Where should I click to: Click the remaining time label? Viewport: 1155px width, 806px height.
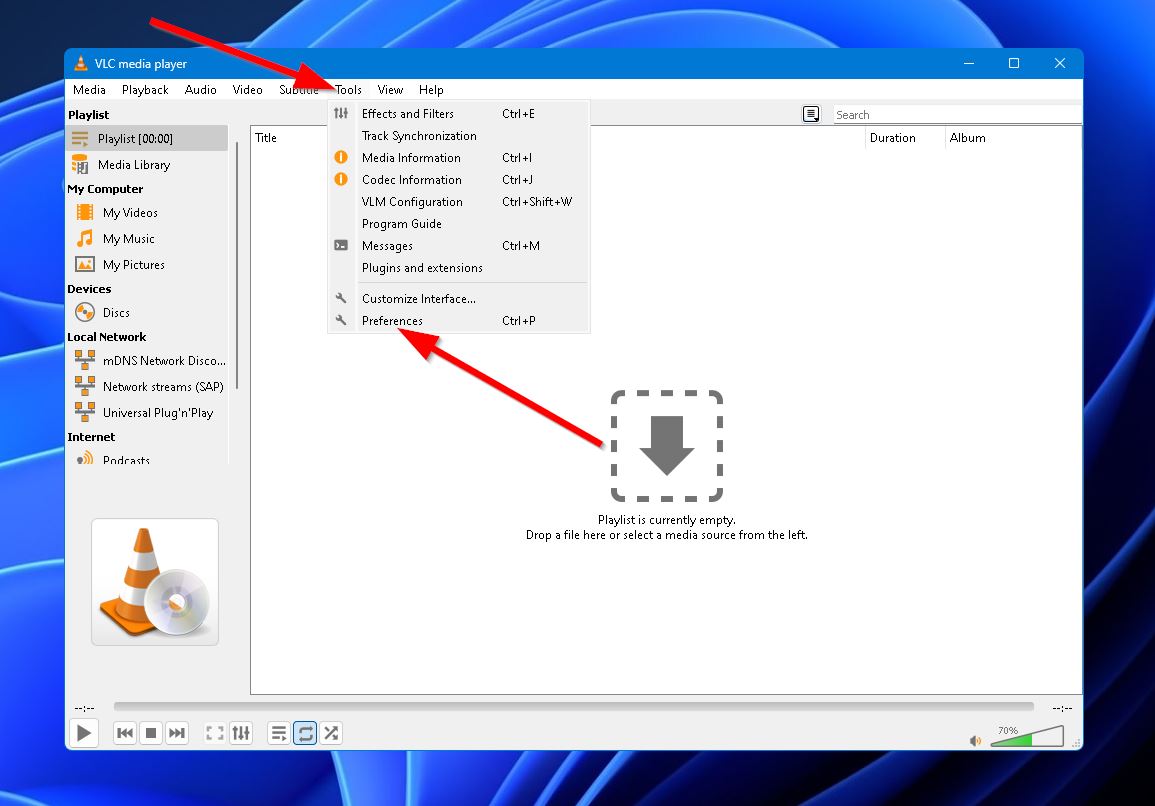[x=1062, y=708]
